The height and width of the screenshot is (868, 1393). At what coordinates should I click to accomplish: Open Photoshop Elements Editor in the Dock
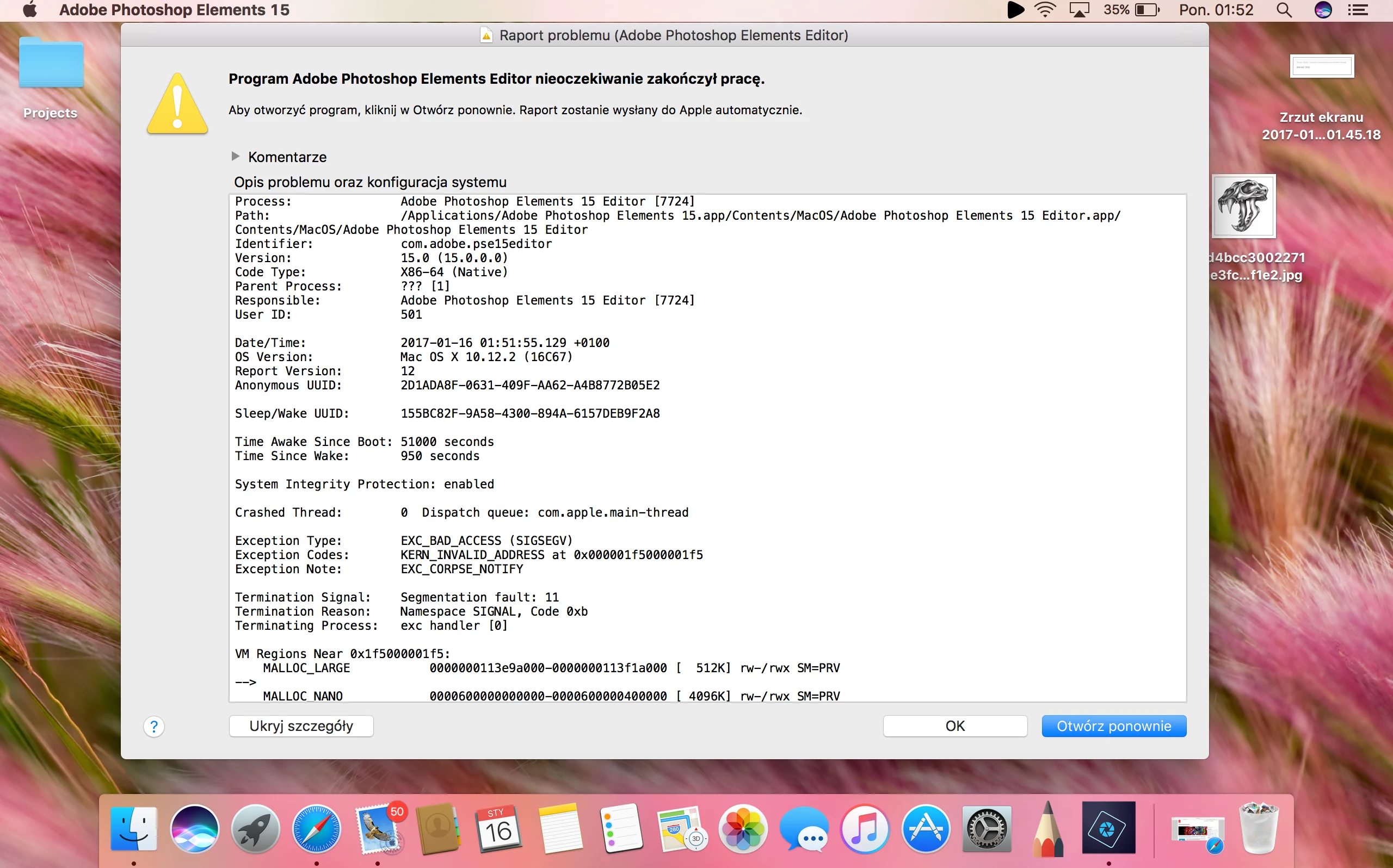click(x=1108, y=829)
